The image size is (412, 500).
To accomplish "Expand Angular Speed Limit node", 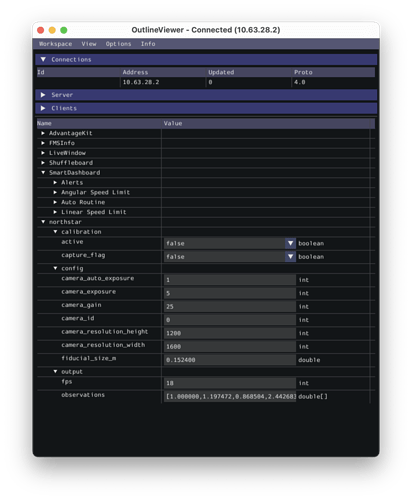I will (x=55, y=192).
